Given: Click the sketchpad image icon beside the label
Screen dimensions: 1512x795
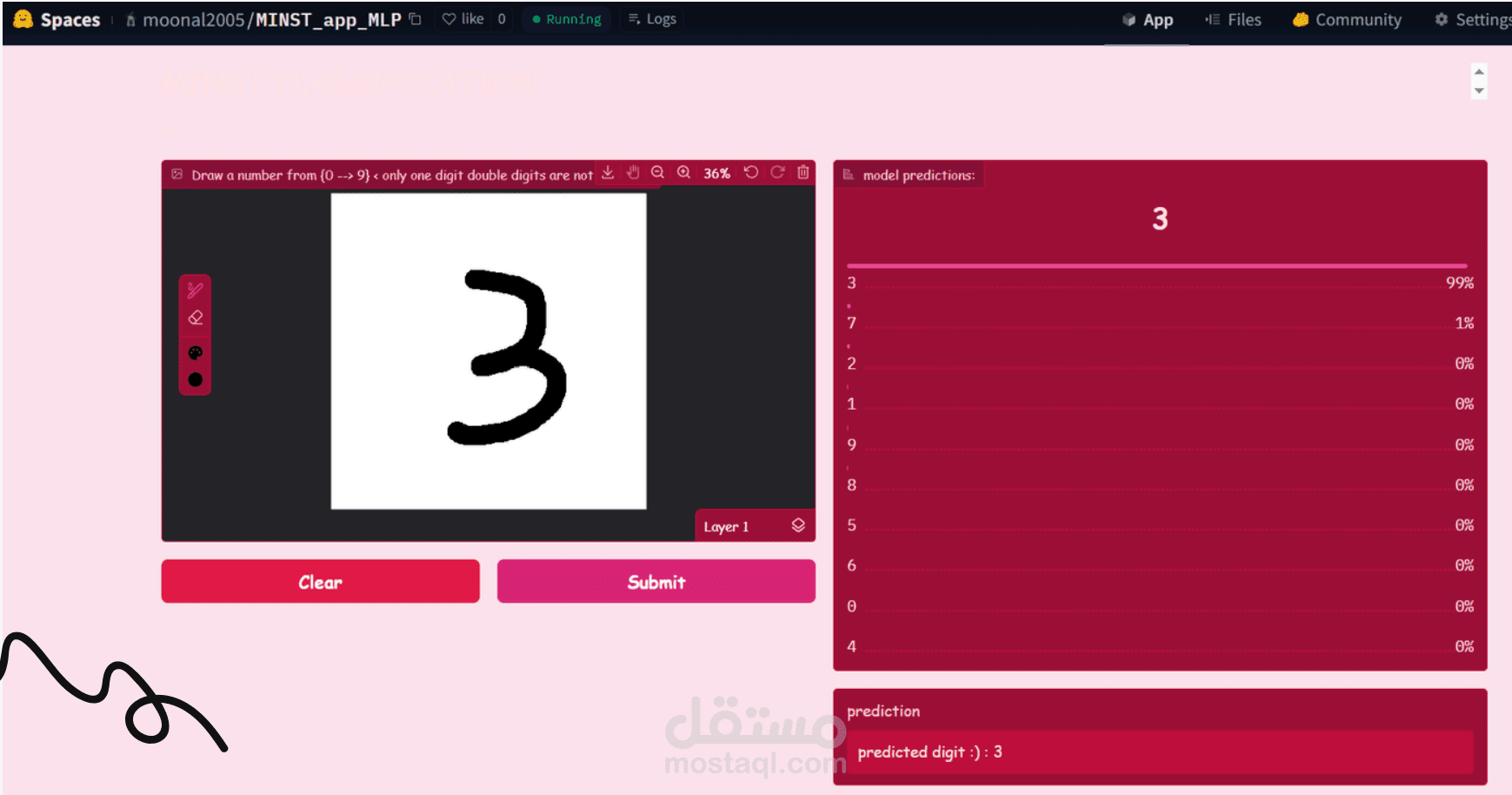Looking at the screenshot, I should pos(177,174).
